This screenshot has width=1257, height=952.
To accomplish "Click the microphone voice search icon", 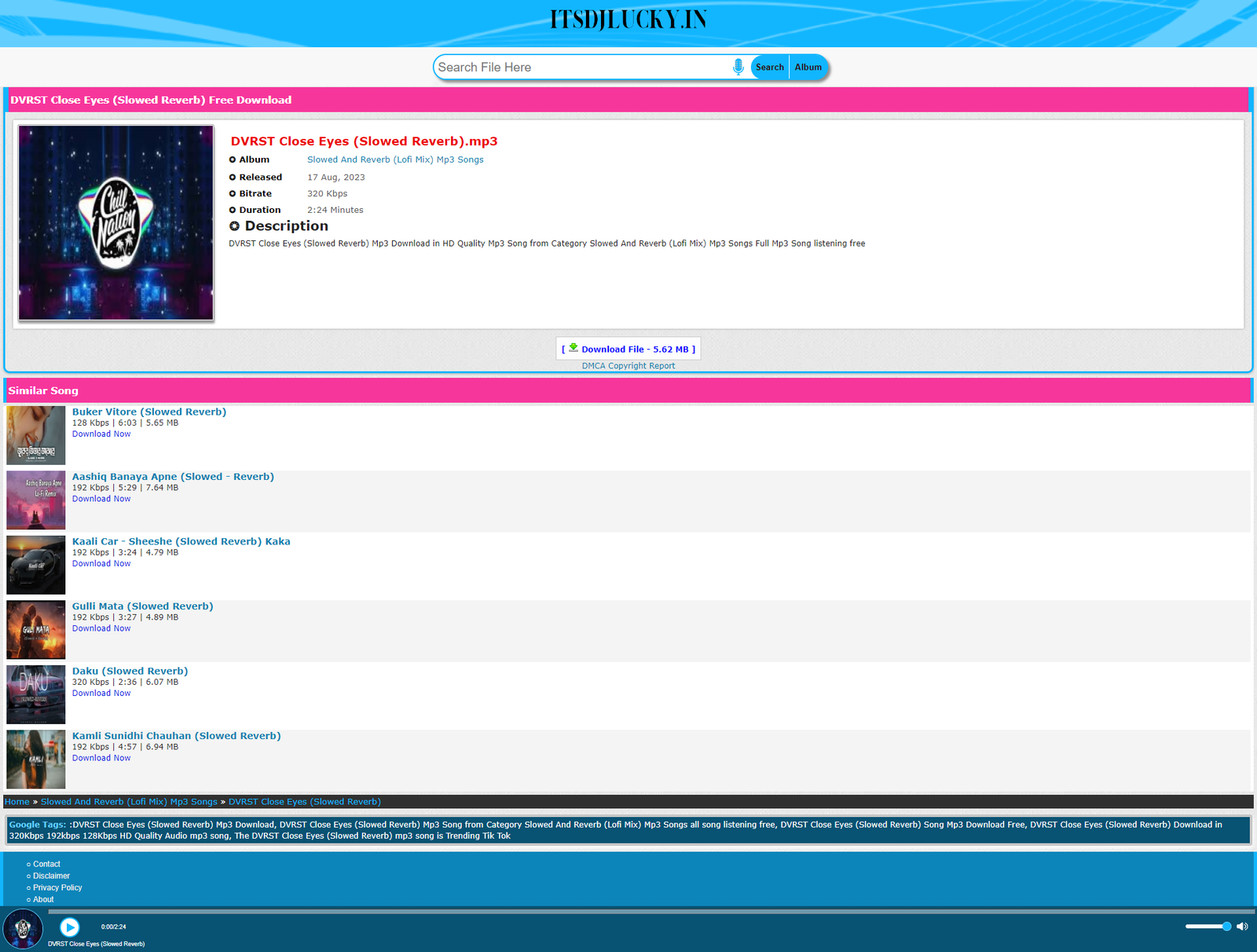I will pos(738,68).
